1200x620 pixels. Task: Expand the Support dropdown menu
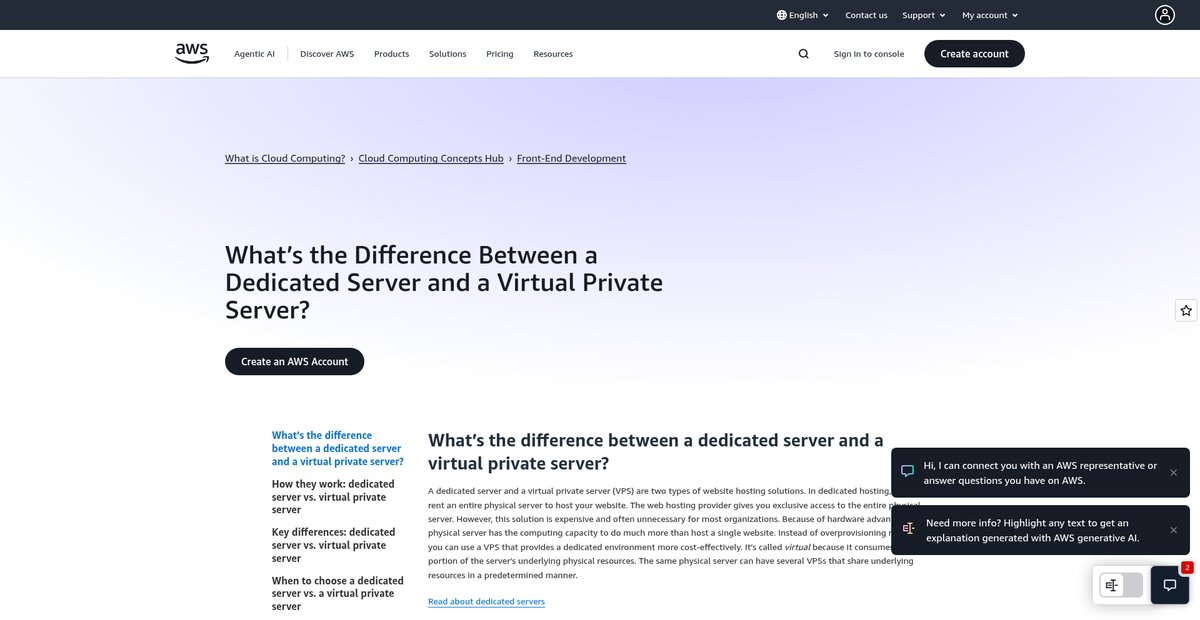point(924,15)
